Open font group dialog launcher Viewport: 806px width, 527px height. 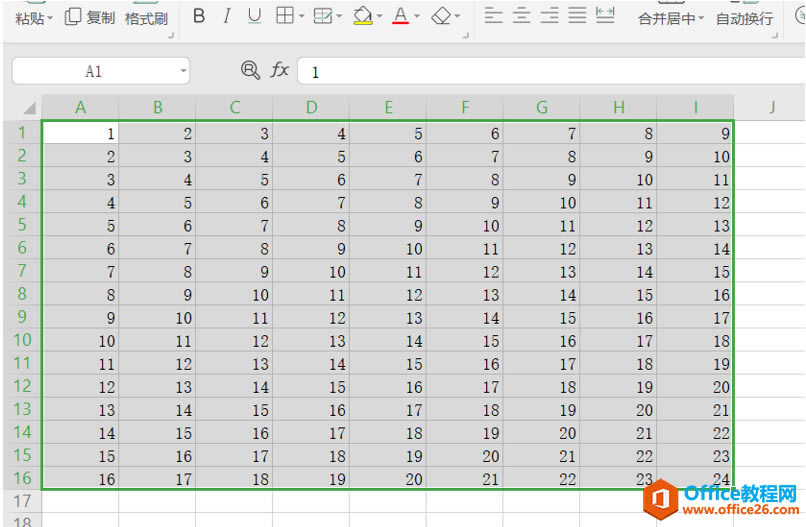click(466, 35)
